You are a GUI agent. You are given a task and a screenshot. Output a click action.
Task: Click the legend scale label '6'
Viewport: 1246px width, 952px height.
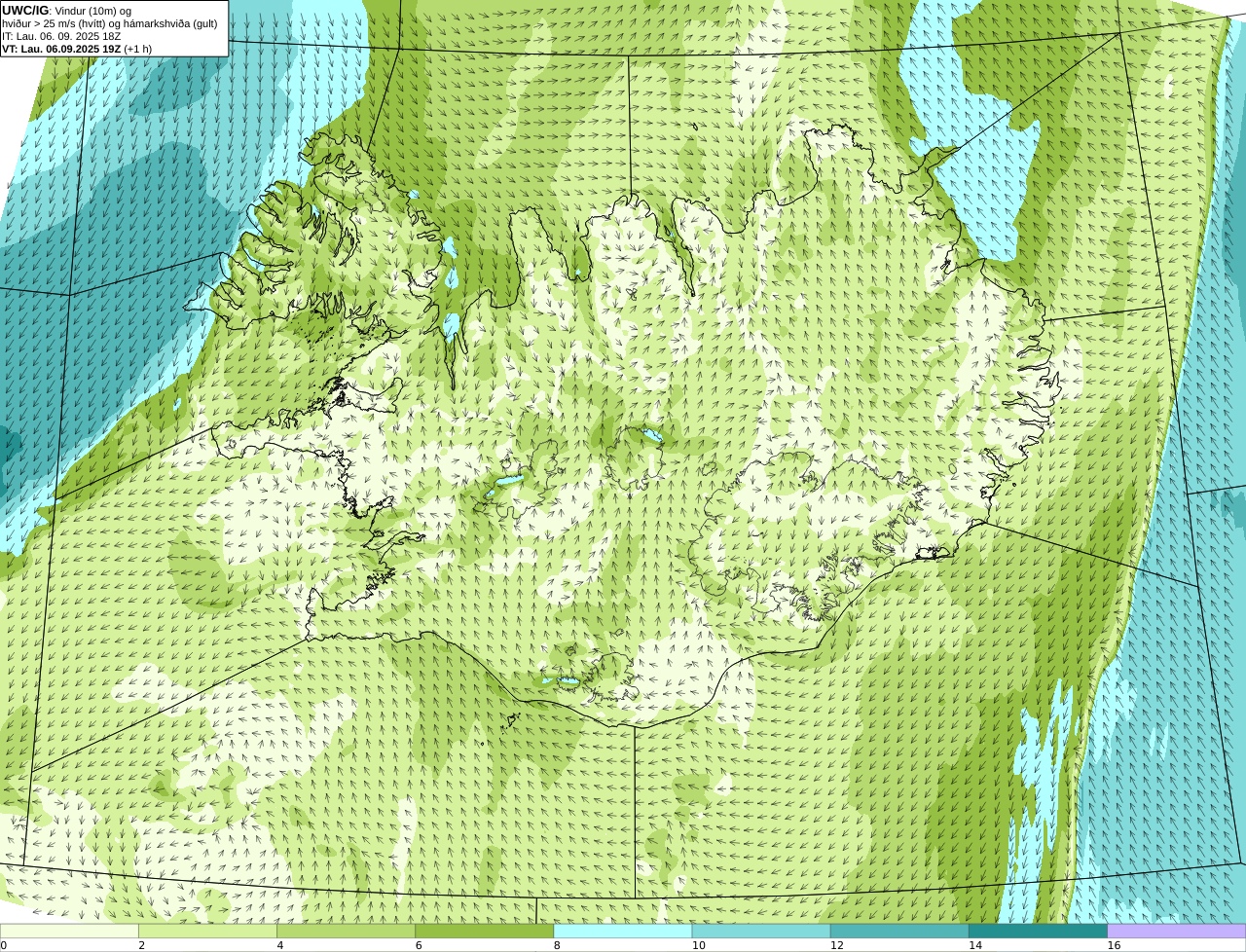419,945
